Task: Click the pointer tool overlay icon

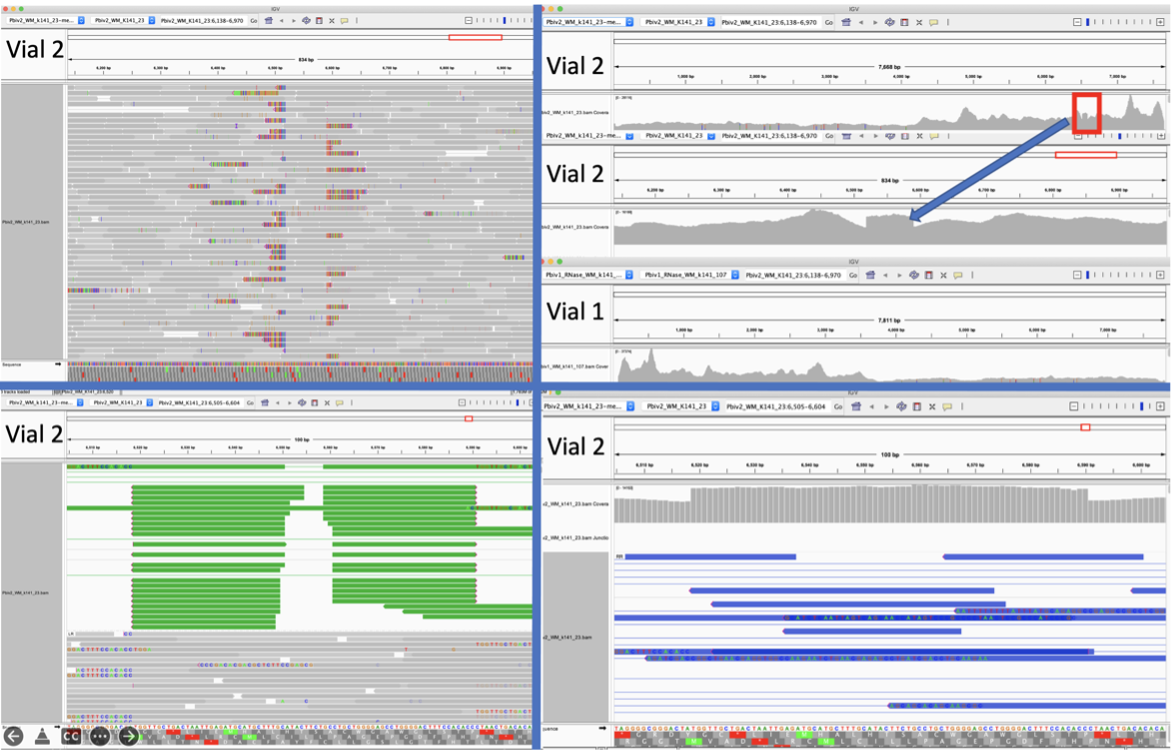Action: 43,737
